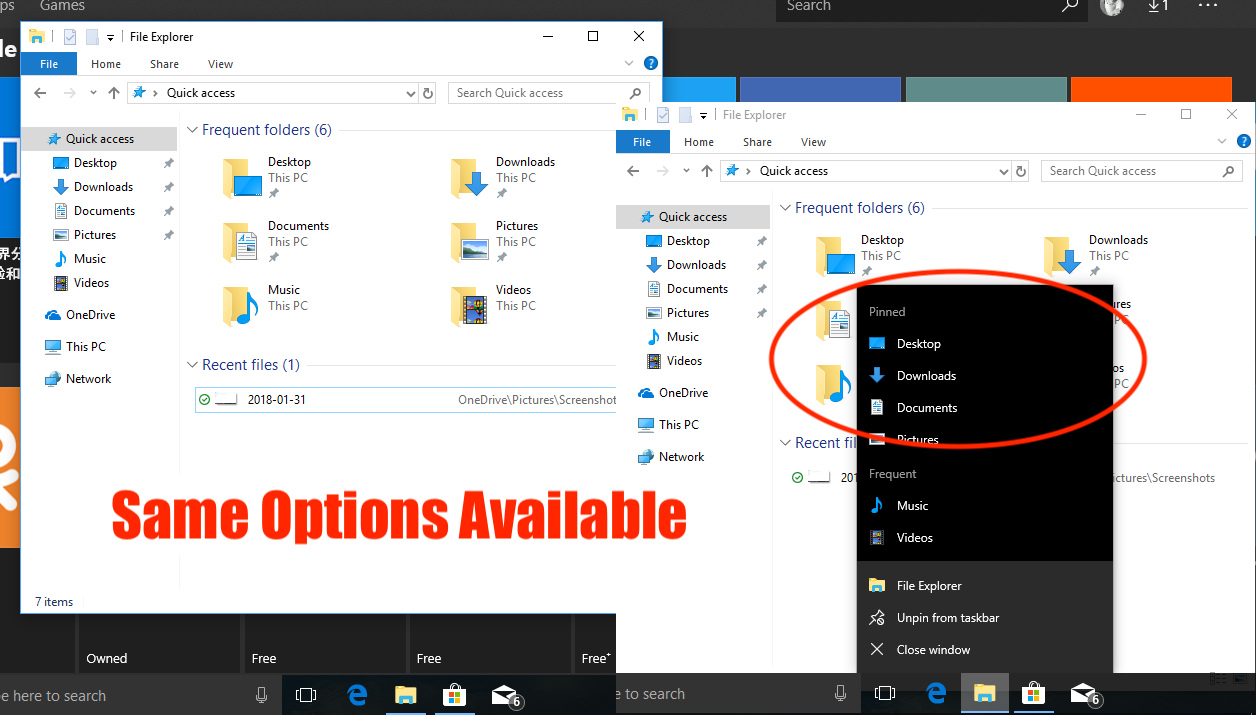Image resolution: width=1256 pixels, height=715 pixels.
Task: Click the pin icon beside Pictures in sidebar
Action: click(168, 234)
